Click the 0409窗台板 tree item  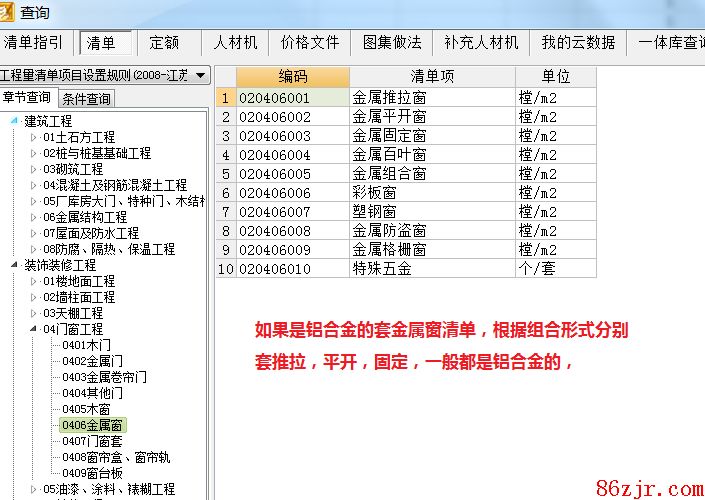click(92, 473)
